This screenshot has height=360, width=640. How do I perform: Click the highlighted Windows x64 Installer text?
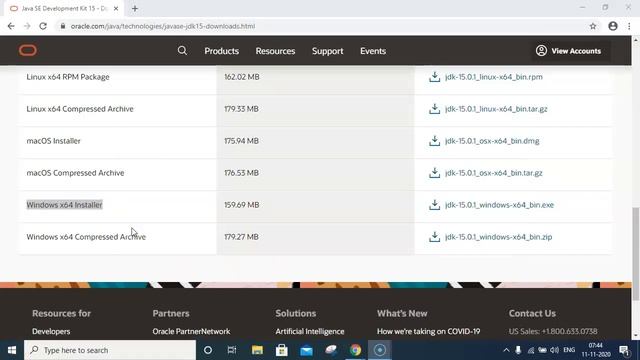pos(64,205)
